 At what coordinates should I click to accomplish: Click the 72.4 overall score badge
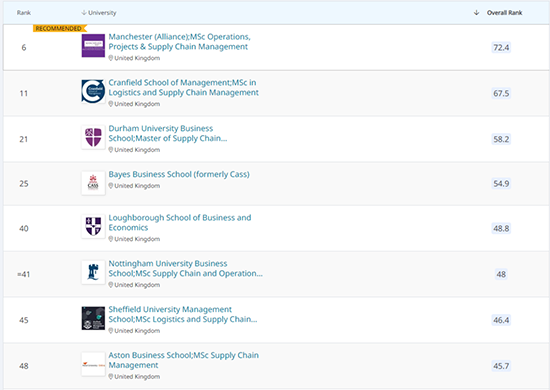pos(501,47)
